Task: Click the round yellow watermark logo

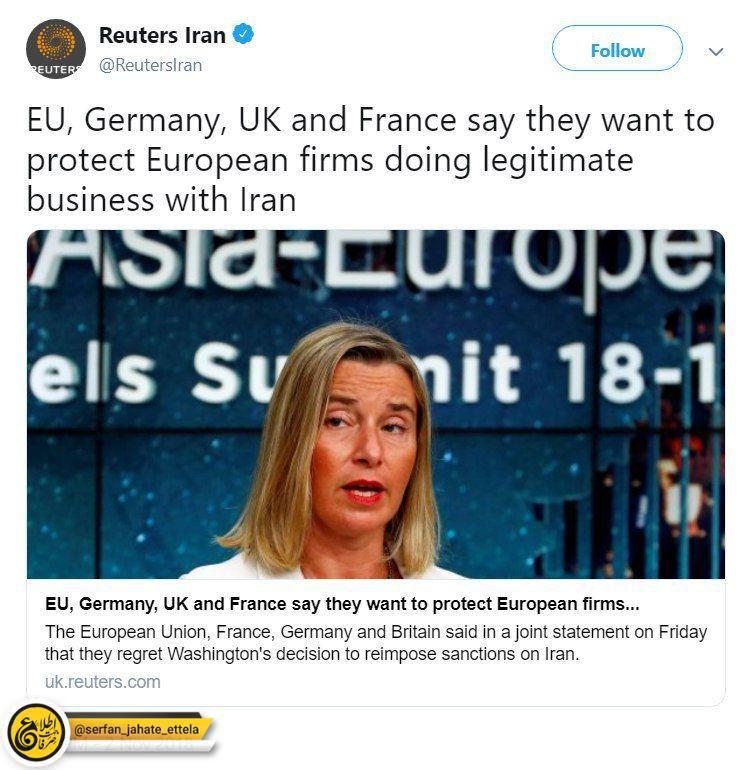Action: [36, 733]
